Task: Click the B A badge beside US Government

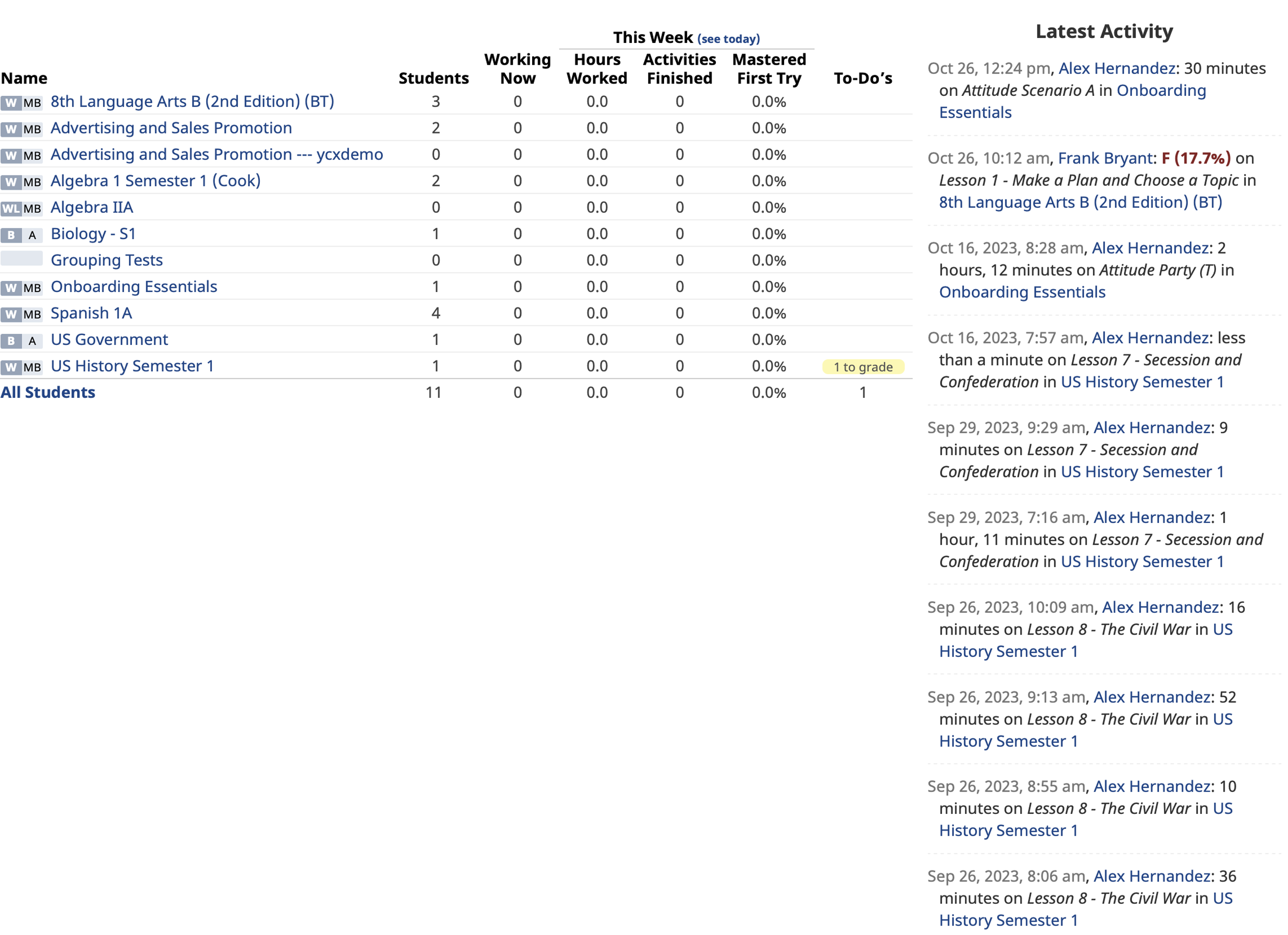Action: pos(22,341)
